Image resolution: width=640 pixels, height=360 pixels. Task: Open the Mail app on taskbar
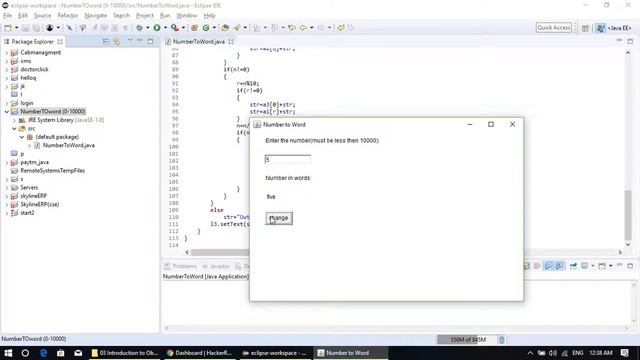coord(78,353)
